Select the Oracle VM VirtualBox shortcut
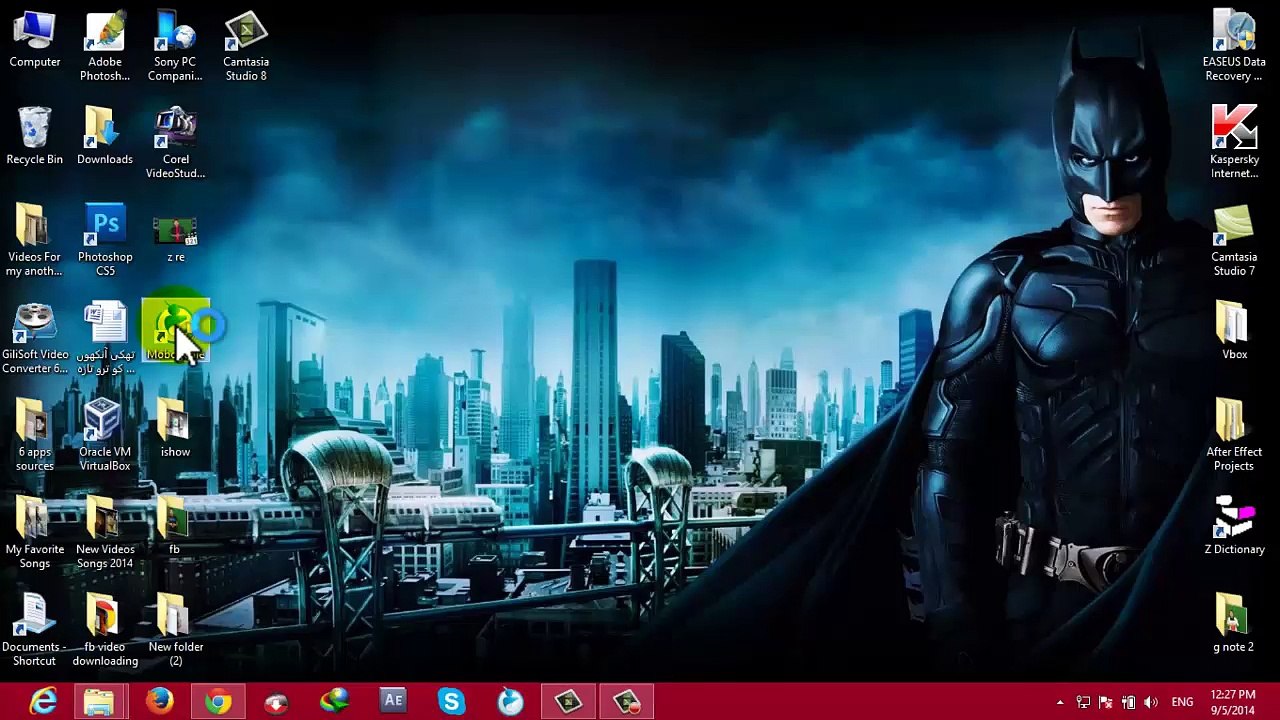1280x720 pixels. pyautogui.click(x=105, y=436)
